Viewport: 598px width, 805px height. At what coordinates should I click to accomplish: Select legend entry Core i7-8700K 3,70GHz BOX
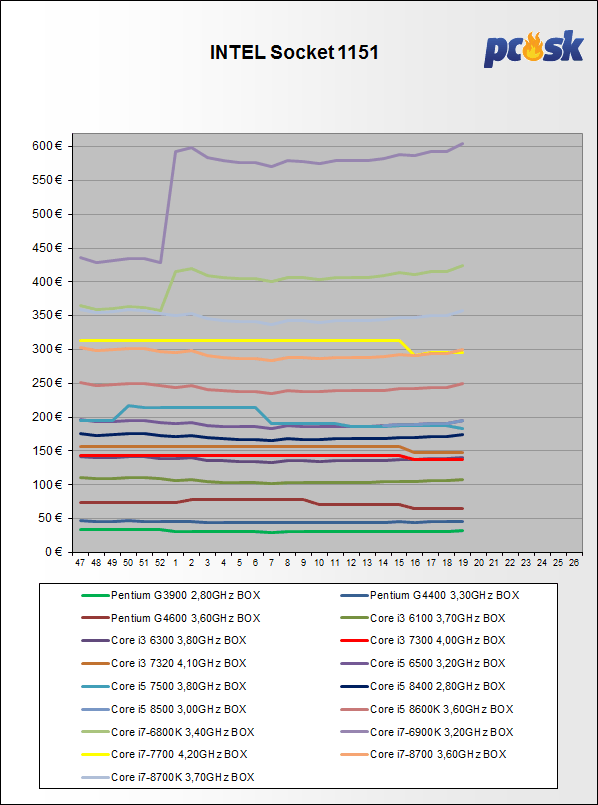tap(168, 777)
